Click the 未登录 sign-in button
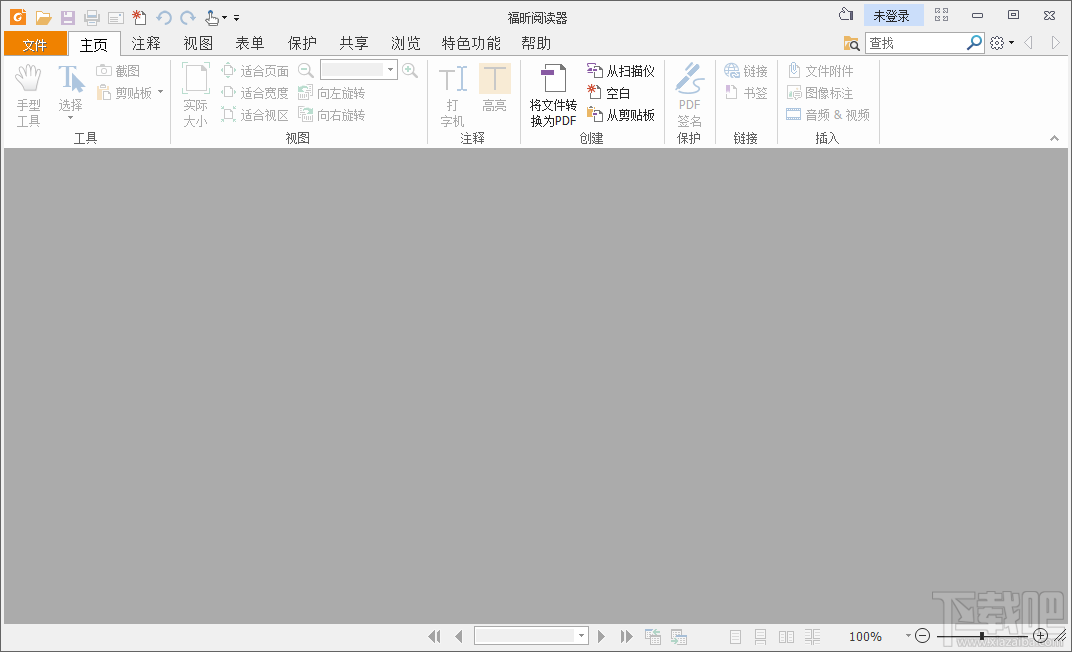 (893, 15)
